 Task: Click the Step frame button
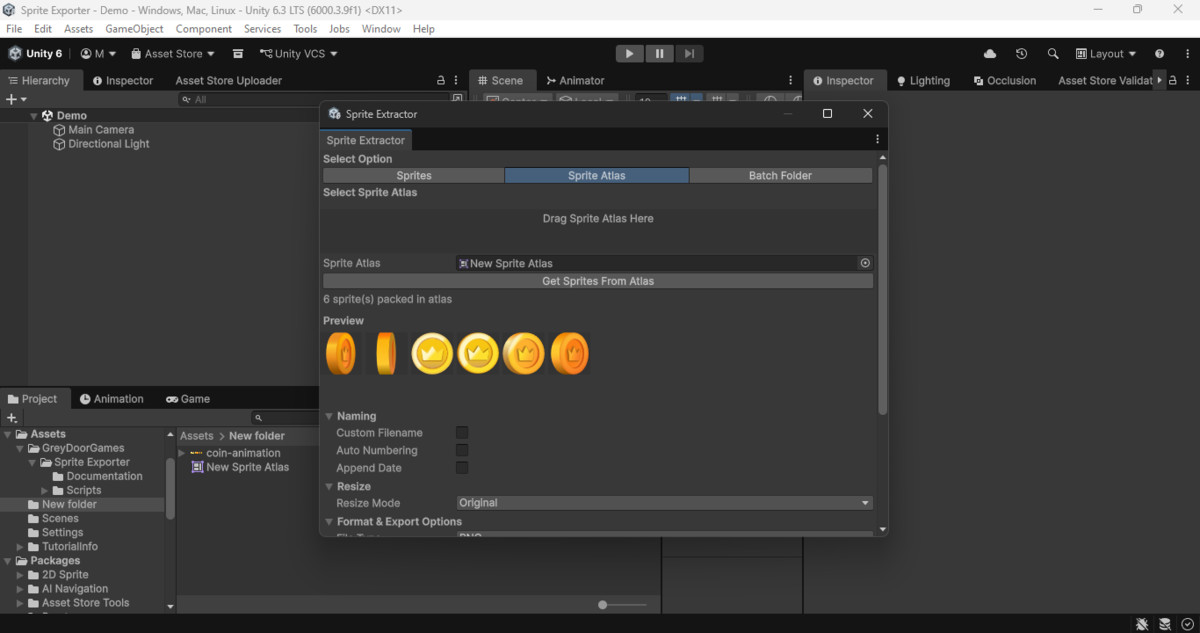coord(689,54)
